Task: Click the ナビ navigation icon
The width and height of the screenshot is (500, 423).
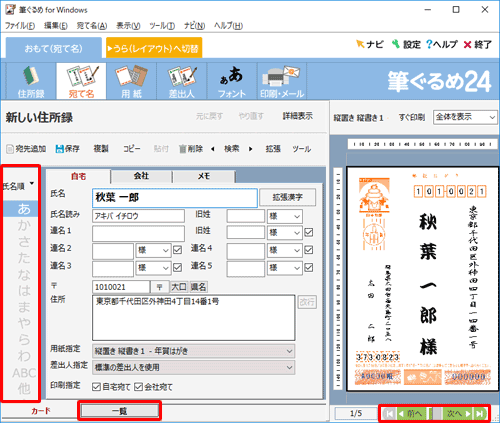Action: tap(370, 44)
